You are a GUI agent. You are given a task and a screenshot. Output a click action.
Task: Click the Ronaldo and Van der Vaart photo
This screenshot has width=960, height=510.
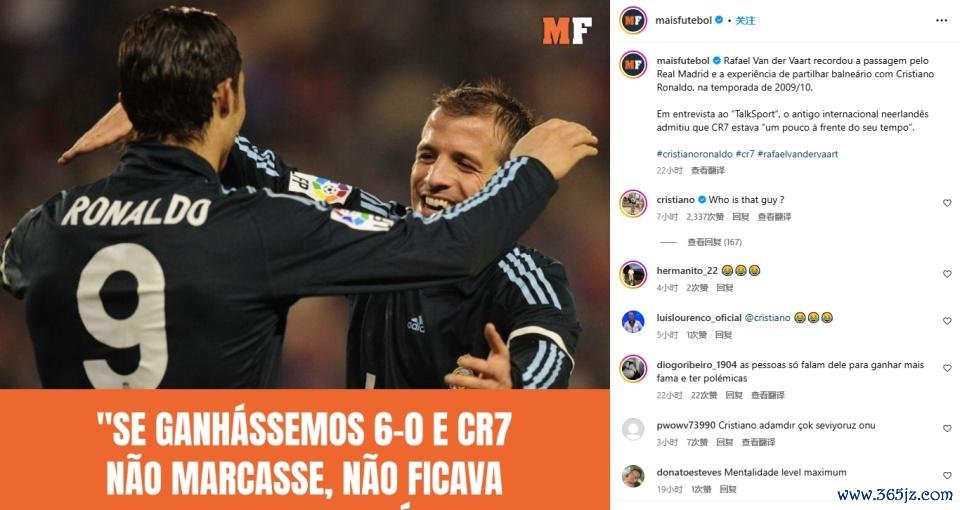point(304,195)
